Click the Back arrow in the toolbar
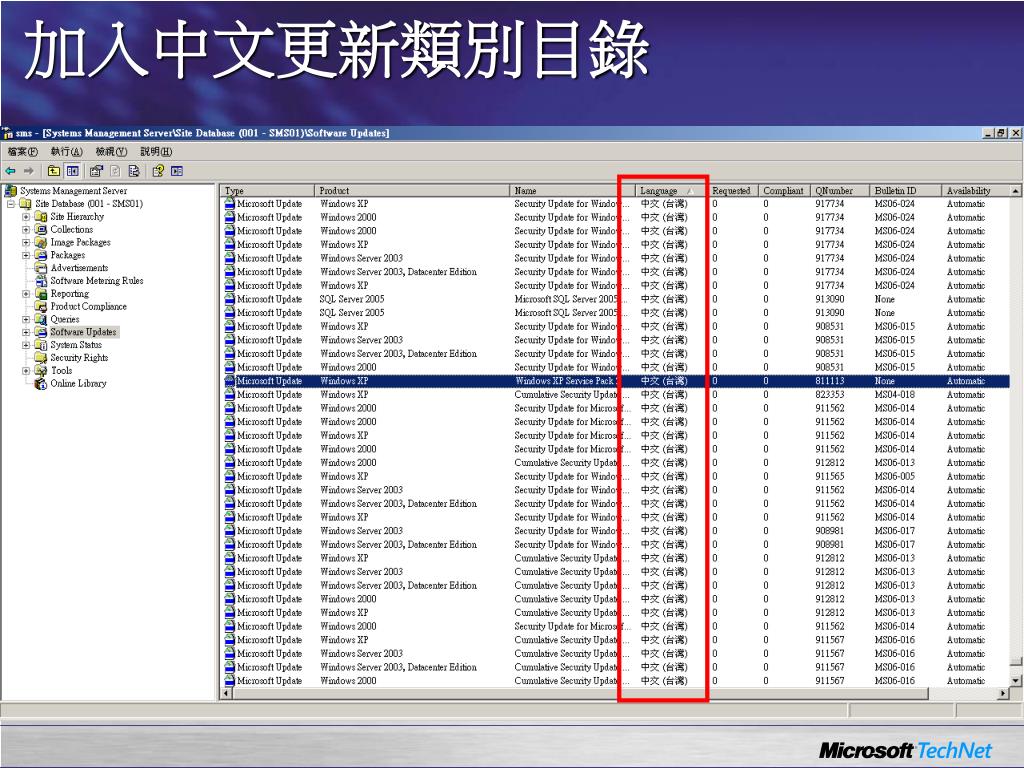 point(10,171)
